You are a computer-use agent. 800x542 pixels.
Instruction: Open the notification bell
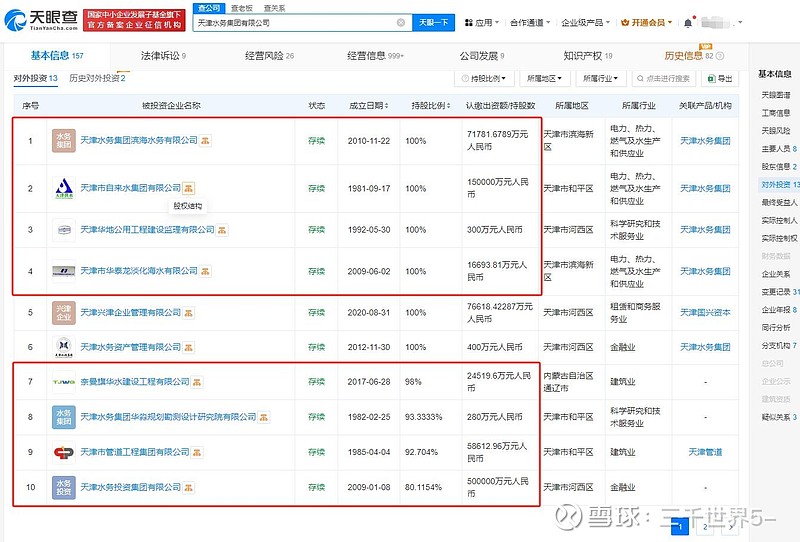(x=688, y=22)
